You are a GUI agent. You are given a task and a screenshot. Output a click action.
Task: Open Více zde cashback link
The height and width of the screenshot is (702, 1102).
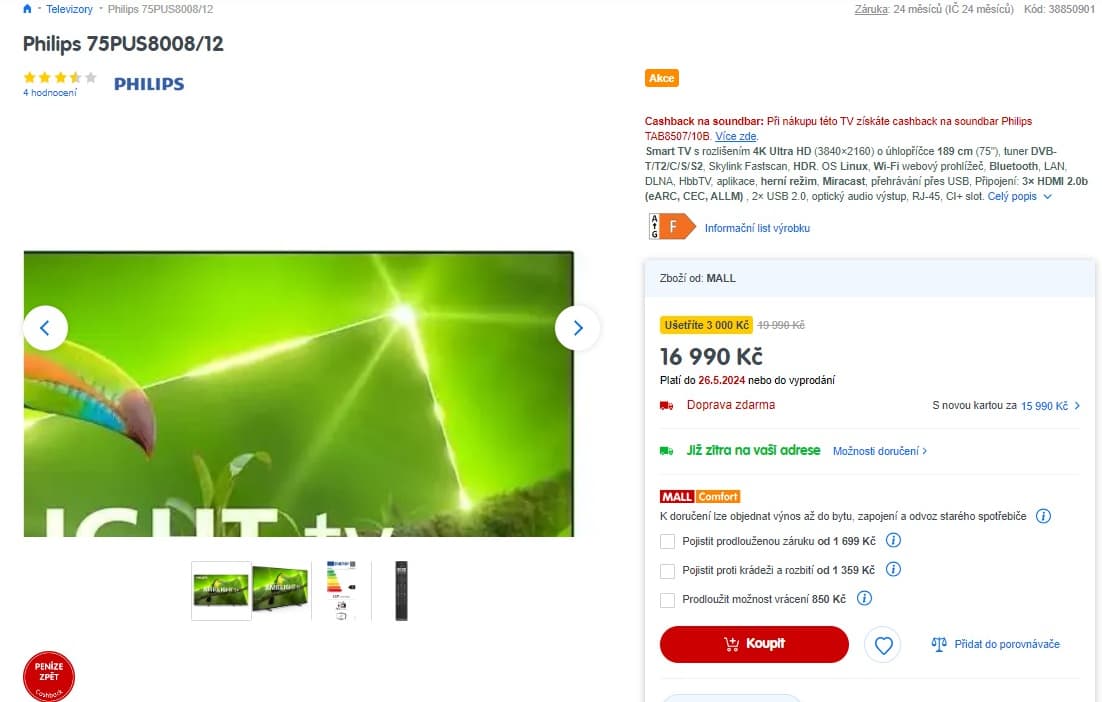[x=736, y=136]
